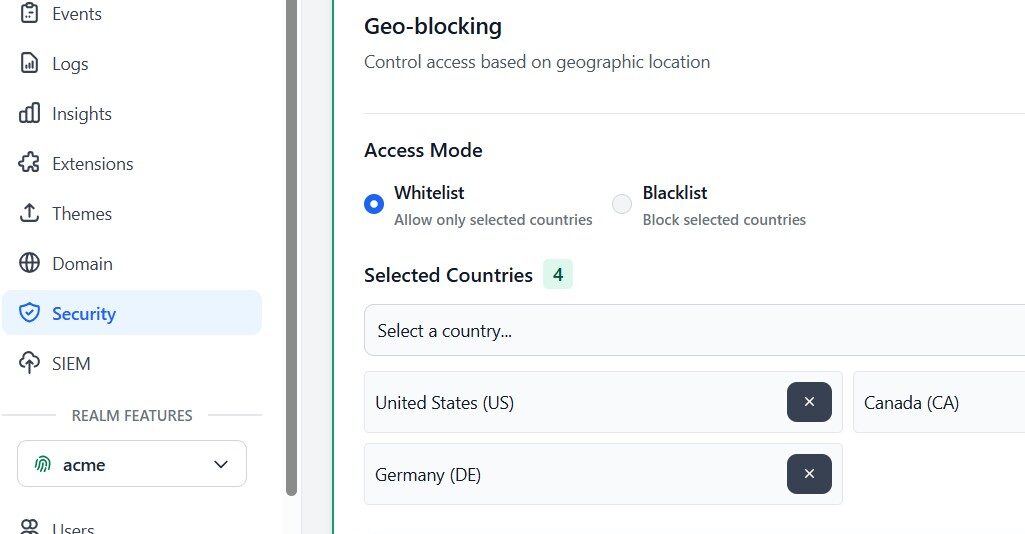Remove United States (US) from countries
1025x534 pixels.
coord(809,402)
